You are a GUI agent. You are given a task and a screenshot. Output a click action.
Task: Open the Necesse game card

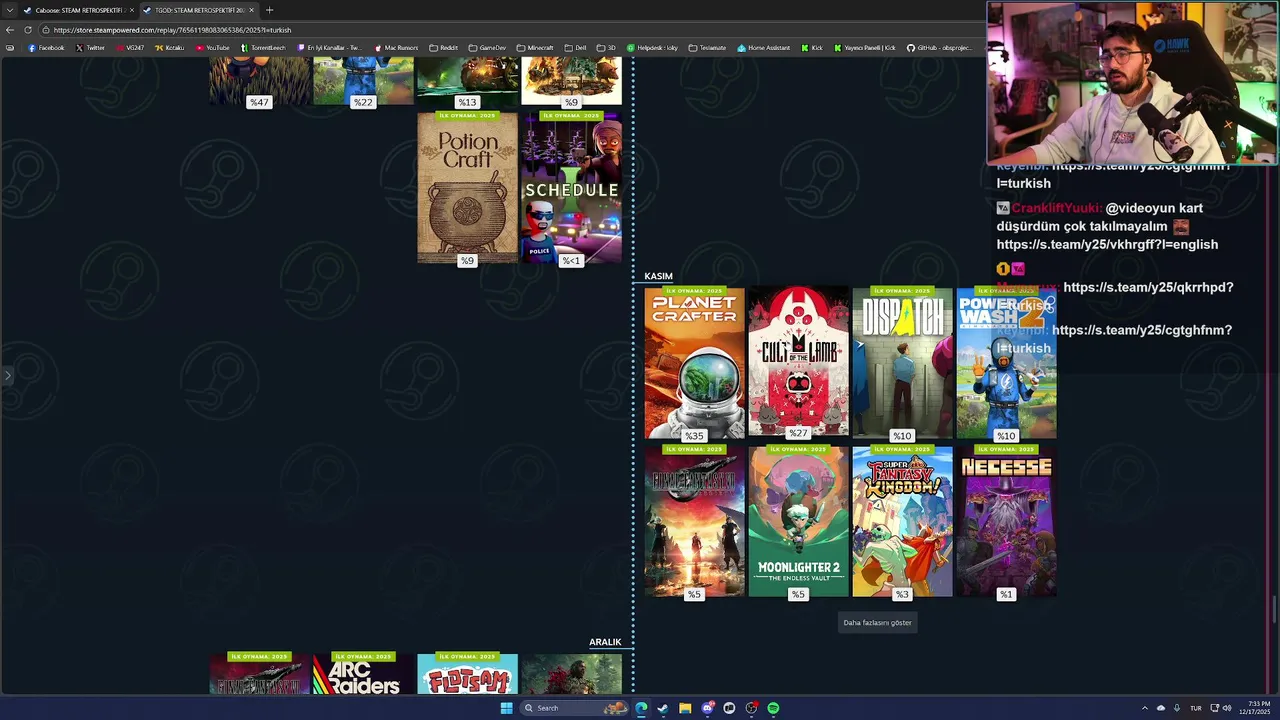1006,522
